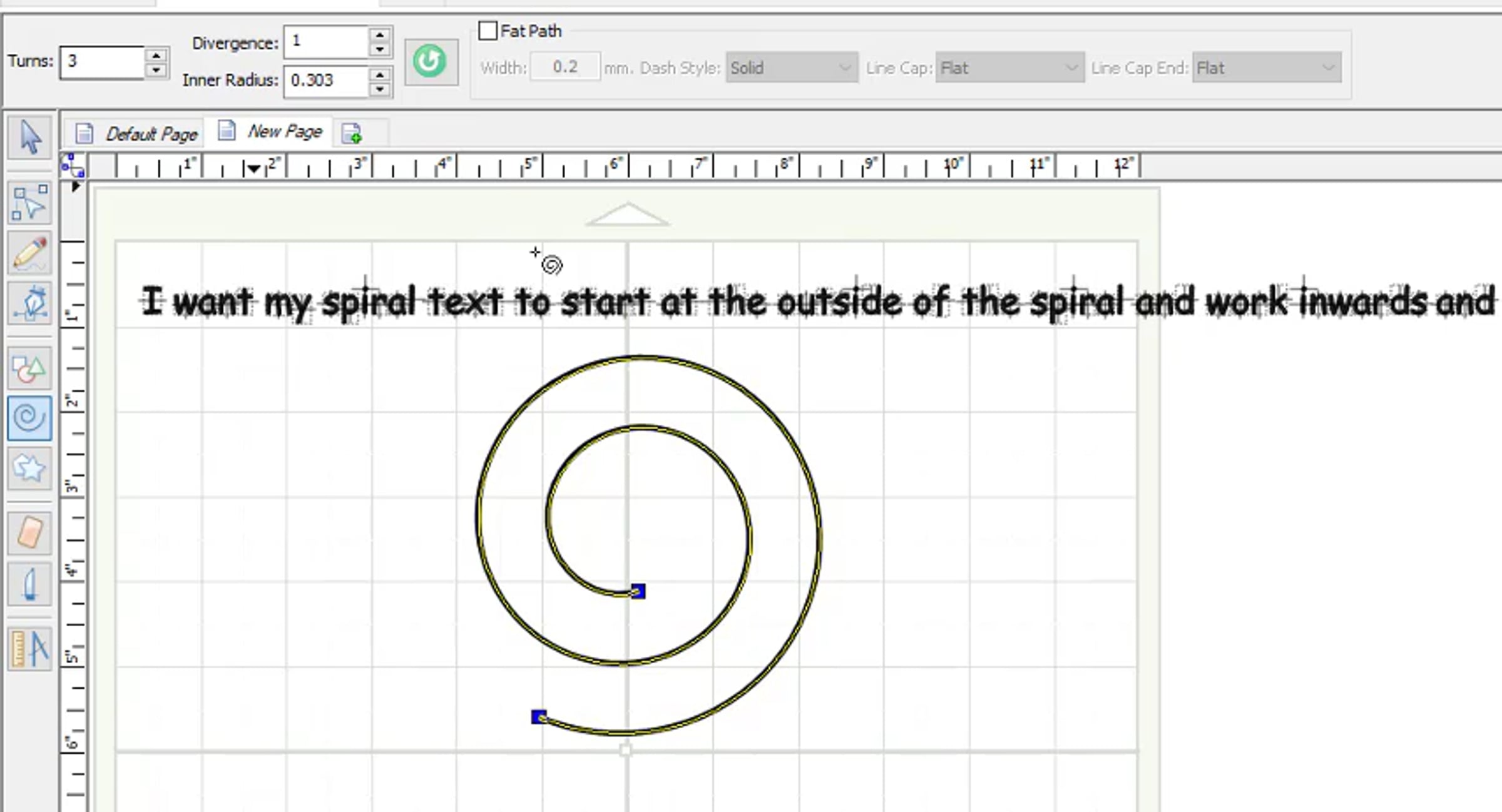
Task: Click the spiral text line on canvas
Action: 817,302
